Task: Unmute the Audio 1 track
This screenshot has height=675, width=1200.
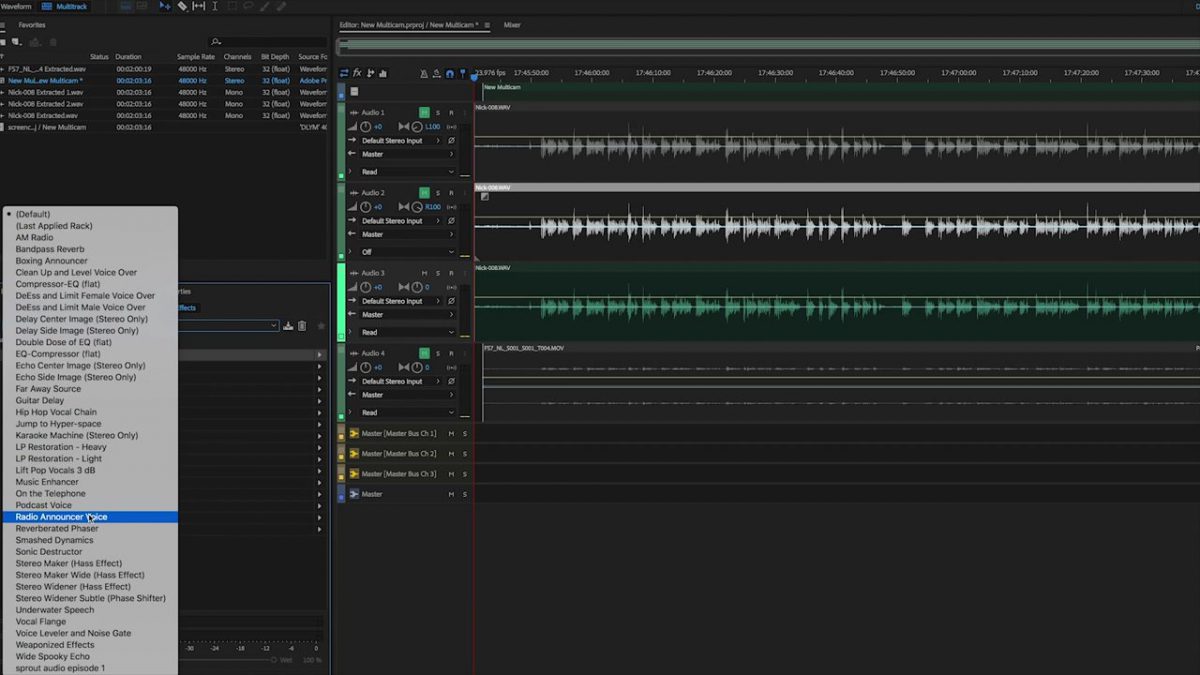Action: (x=424, y=112)
